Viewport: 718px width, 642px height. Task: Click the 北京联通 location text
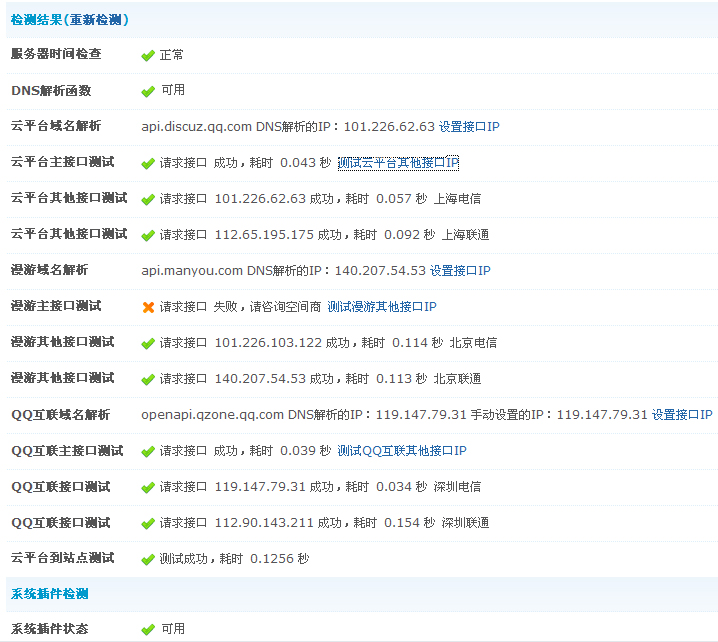click(x=457, y=379)
